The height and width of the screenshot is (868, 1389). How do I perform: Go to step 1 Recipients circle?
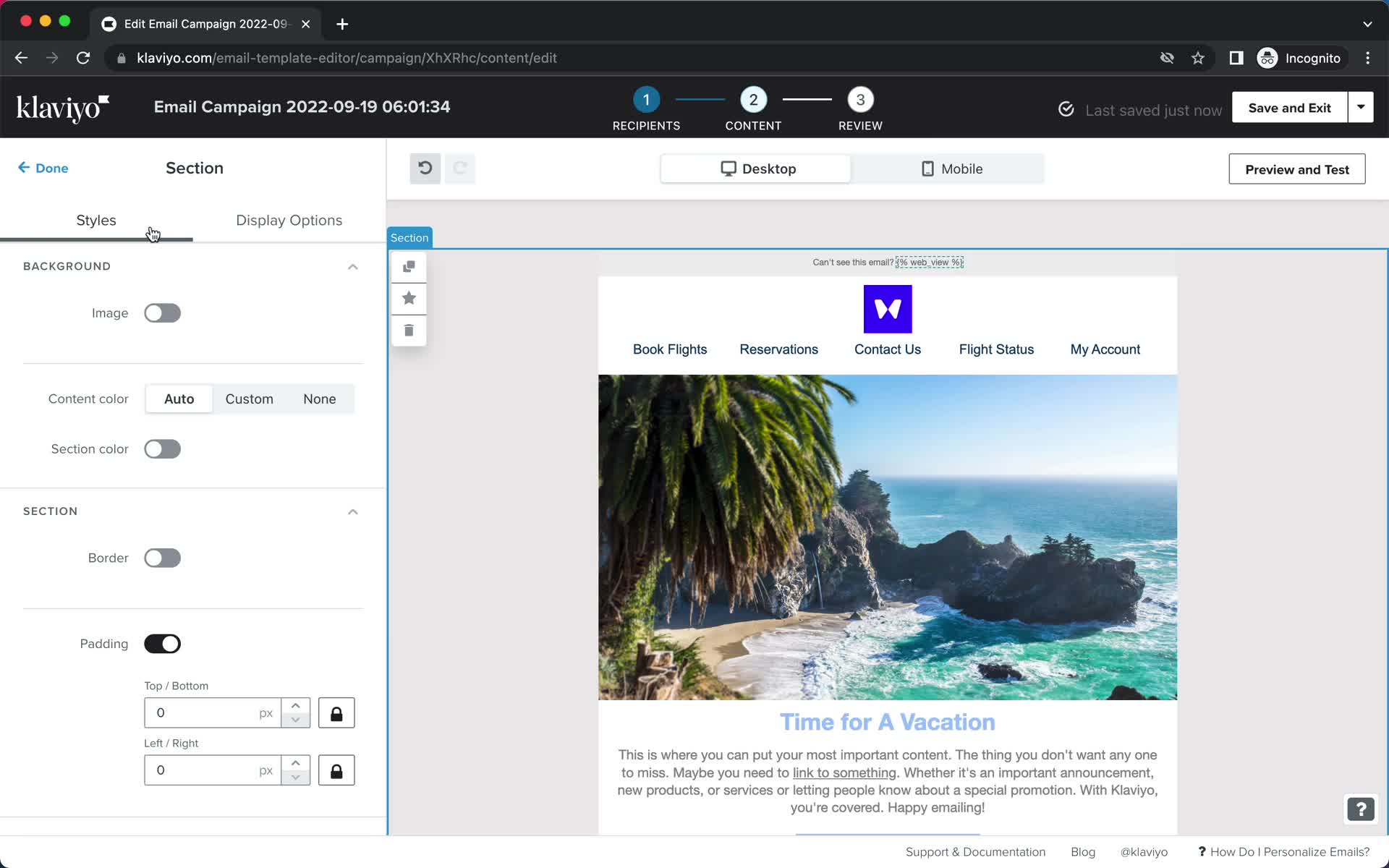coord(646,100)
